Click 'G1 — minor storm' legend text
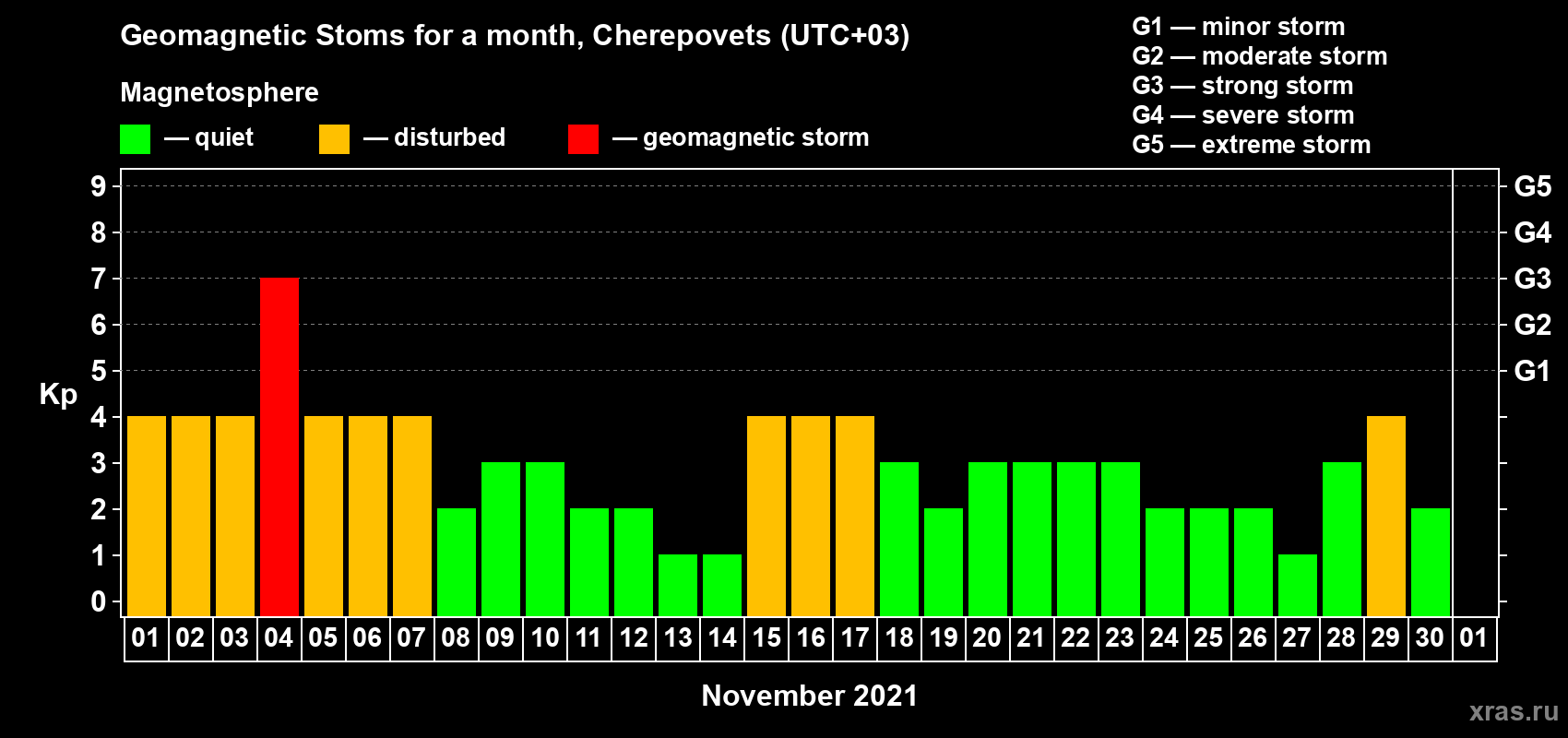The image size is (1568, 738). (1239, 27)
